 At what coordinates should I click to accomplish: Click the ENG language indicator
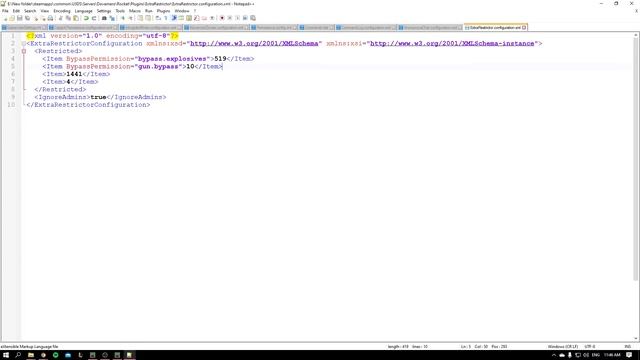coord(596,355)
